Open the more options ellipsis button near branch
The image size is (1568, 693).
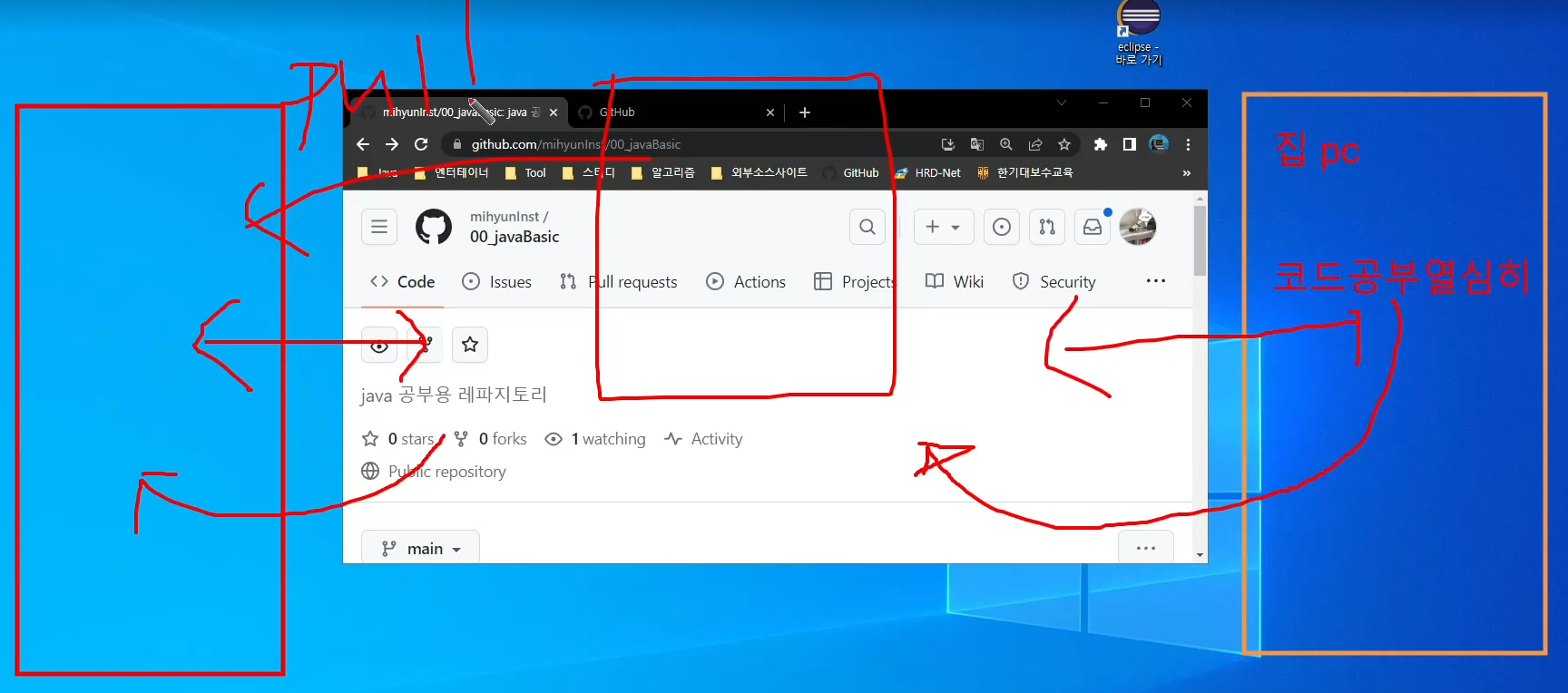click(1146, 548)
